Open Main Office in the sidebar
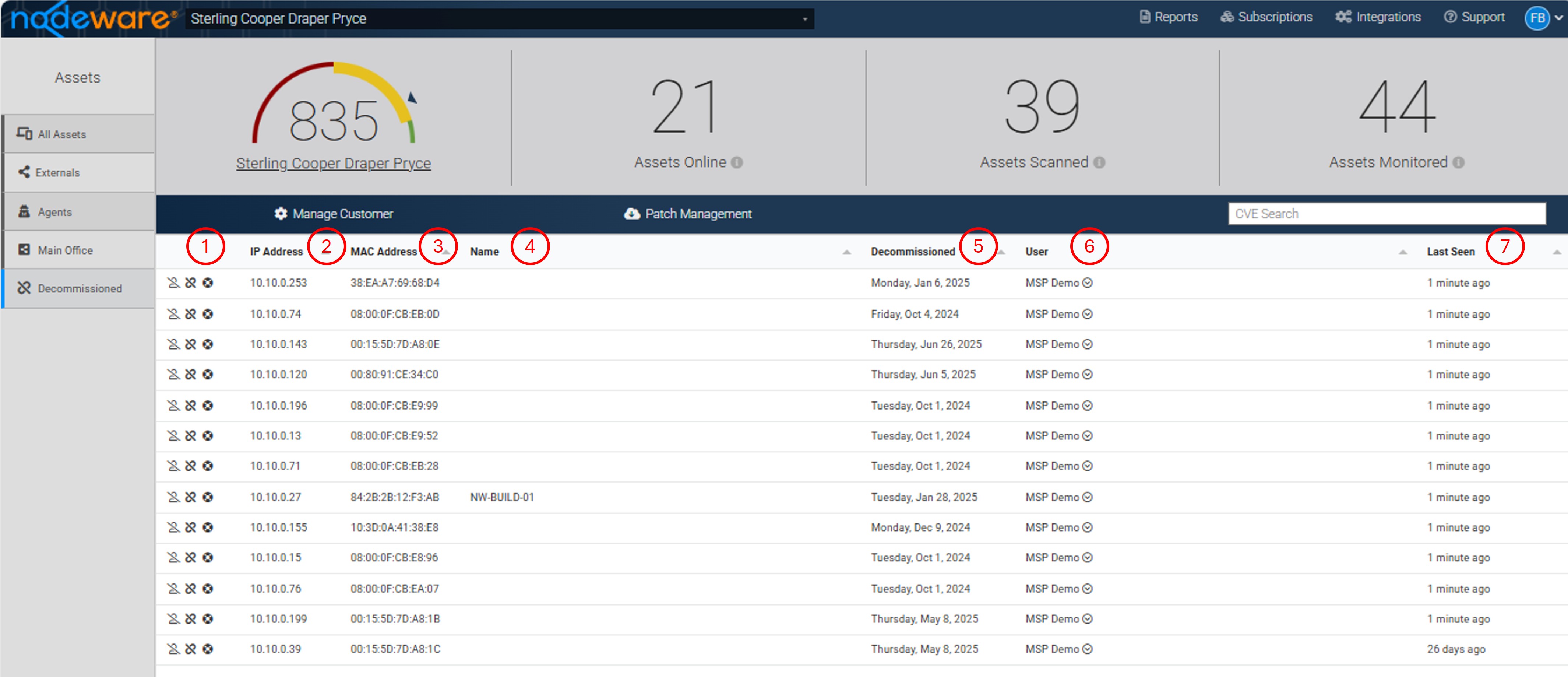Image resolution: width=1568 pixels, height=677 pixels. point(78,250)
